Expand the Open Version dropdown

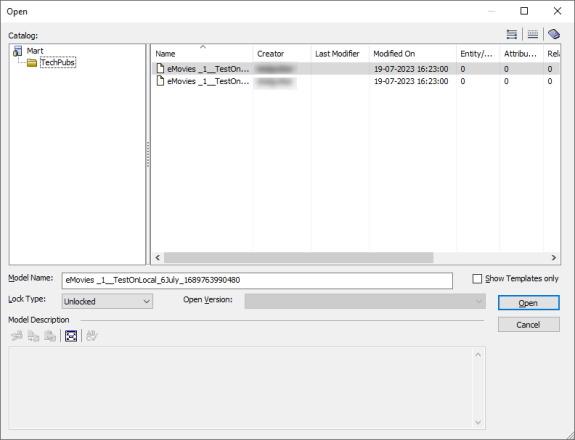pyautogui.click(x=365, y=301)
